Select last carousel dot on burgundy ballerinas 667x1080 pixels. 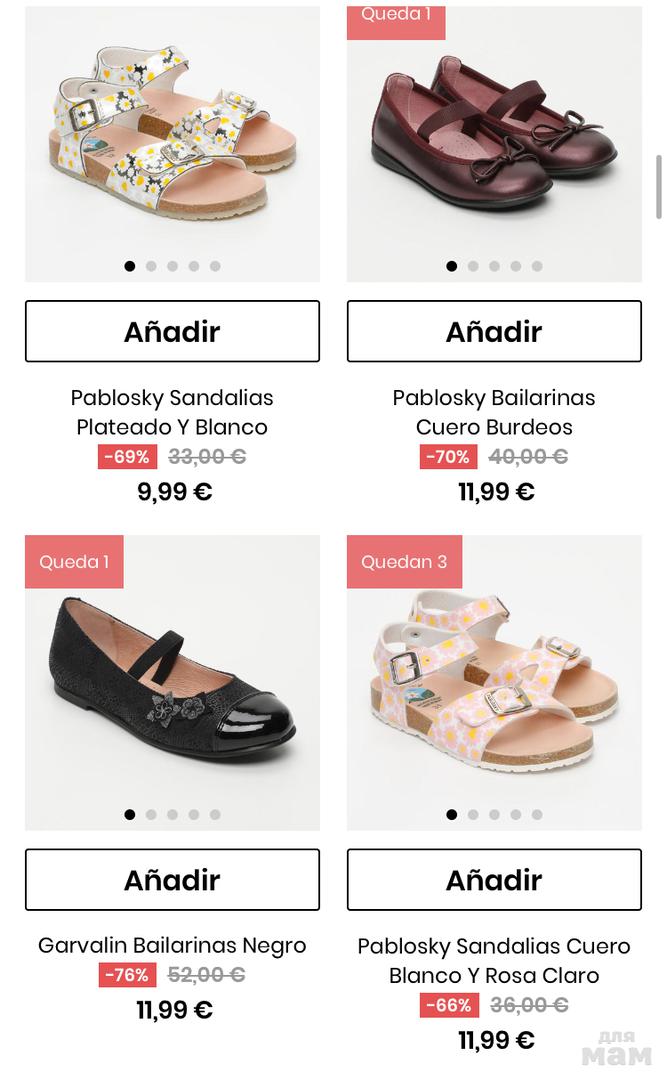pos(537,266)
